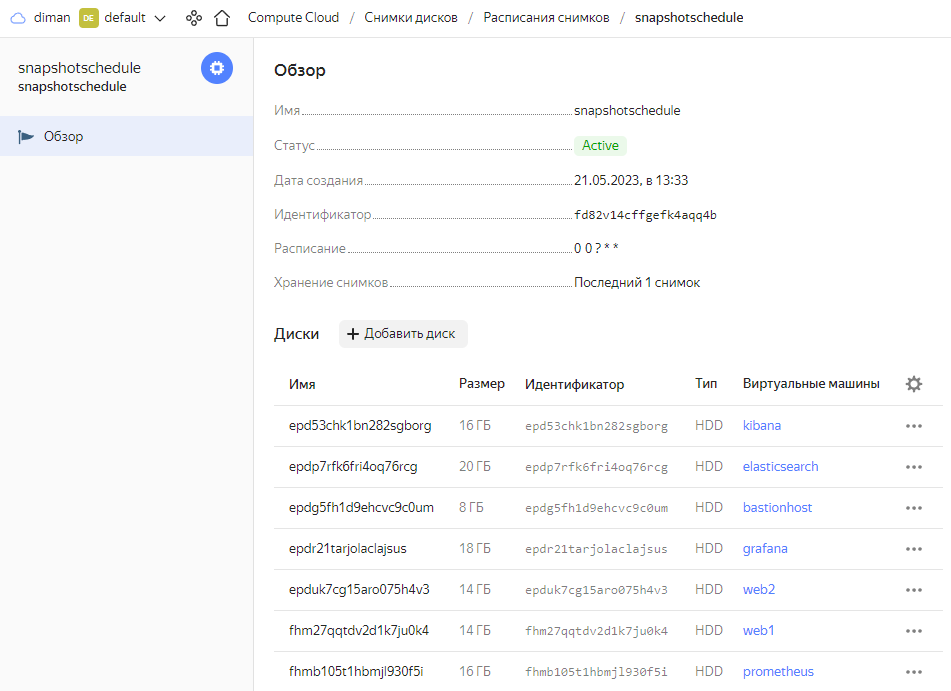Click the home icon in the header

pos(220,17)
